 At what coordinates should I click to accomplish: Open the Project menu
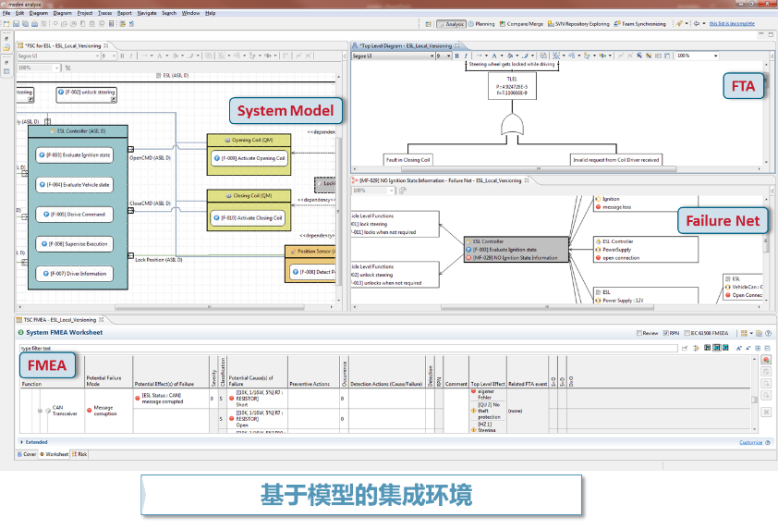click(85, 13)
